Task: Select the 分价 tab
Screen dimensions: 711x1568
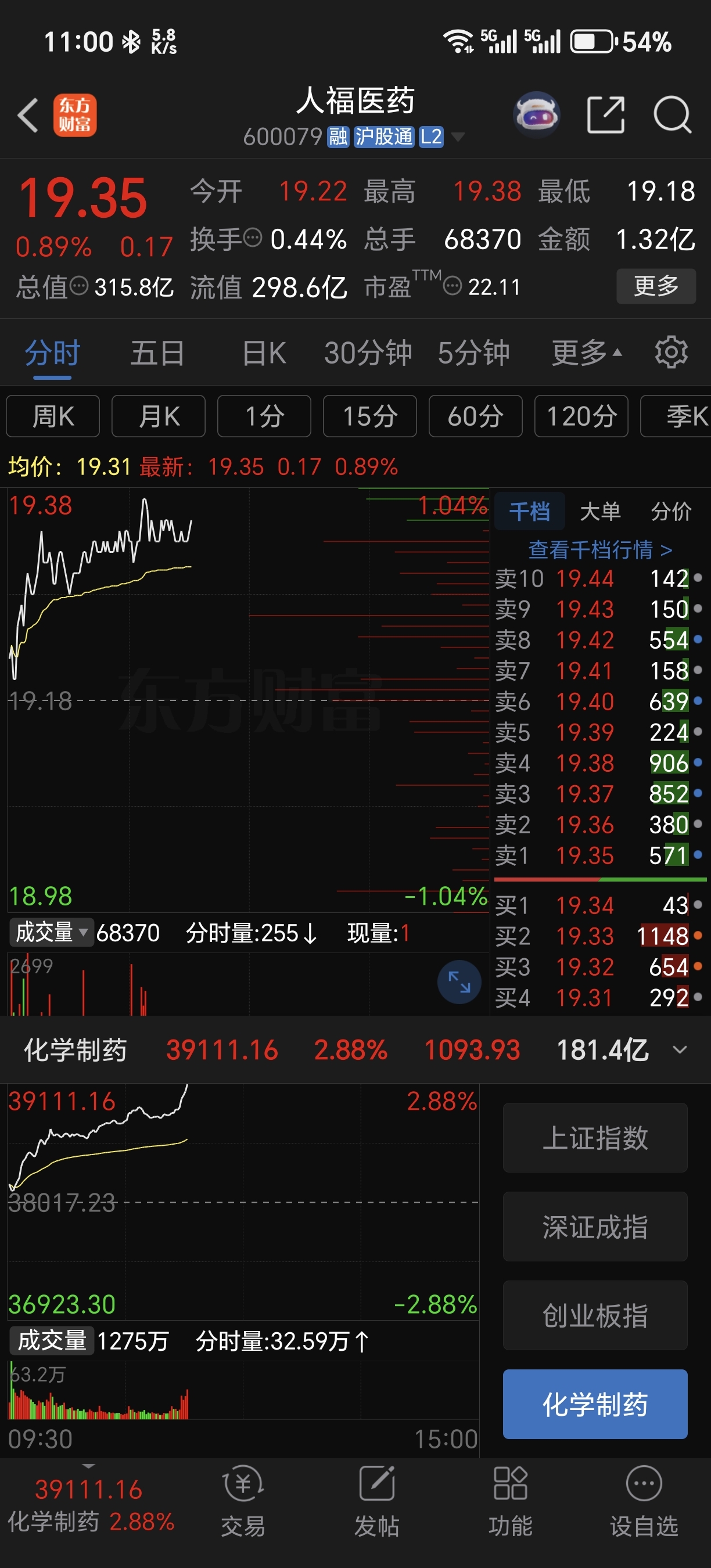Action: [x=671, y=511]
